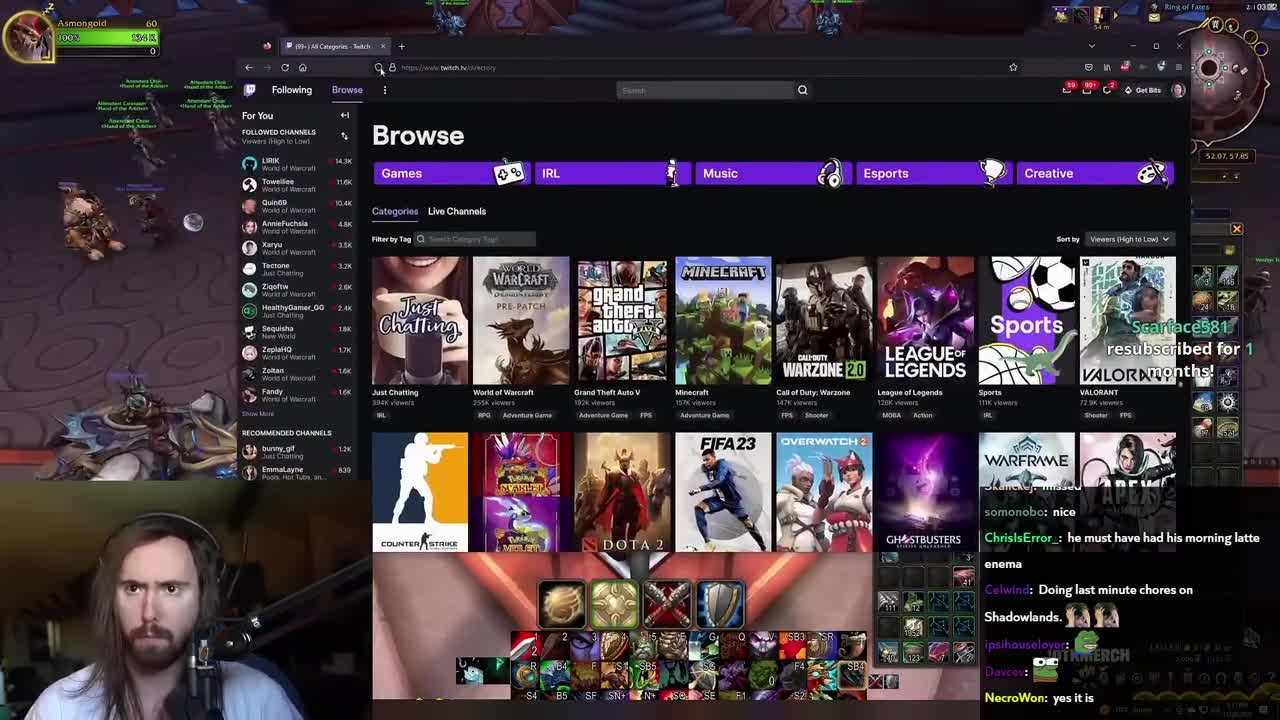Toggle followed channels sort order
The height and width of the screenshot is (720, 1280).
click(x=344, y=136)
